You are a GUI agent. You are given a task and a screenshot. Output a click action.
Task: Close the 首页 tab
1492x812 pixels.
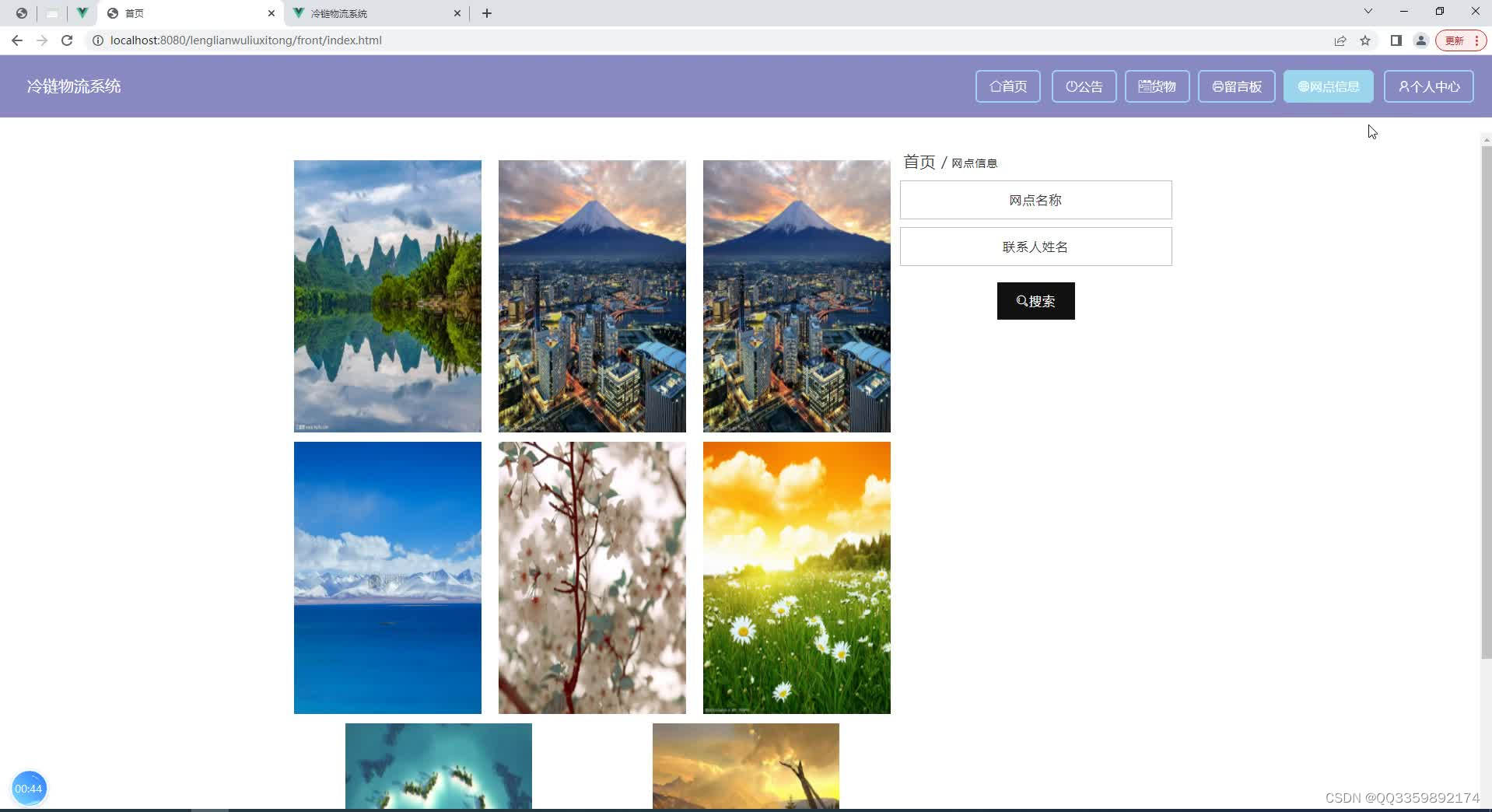tap(271, 13)
